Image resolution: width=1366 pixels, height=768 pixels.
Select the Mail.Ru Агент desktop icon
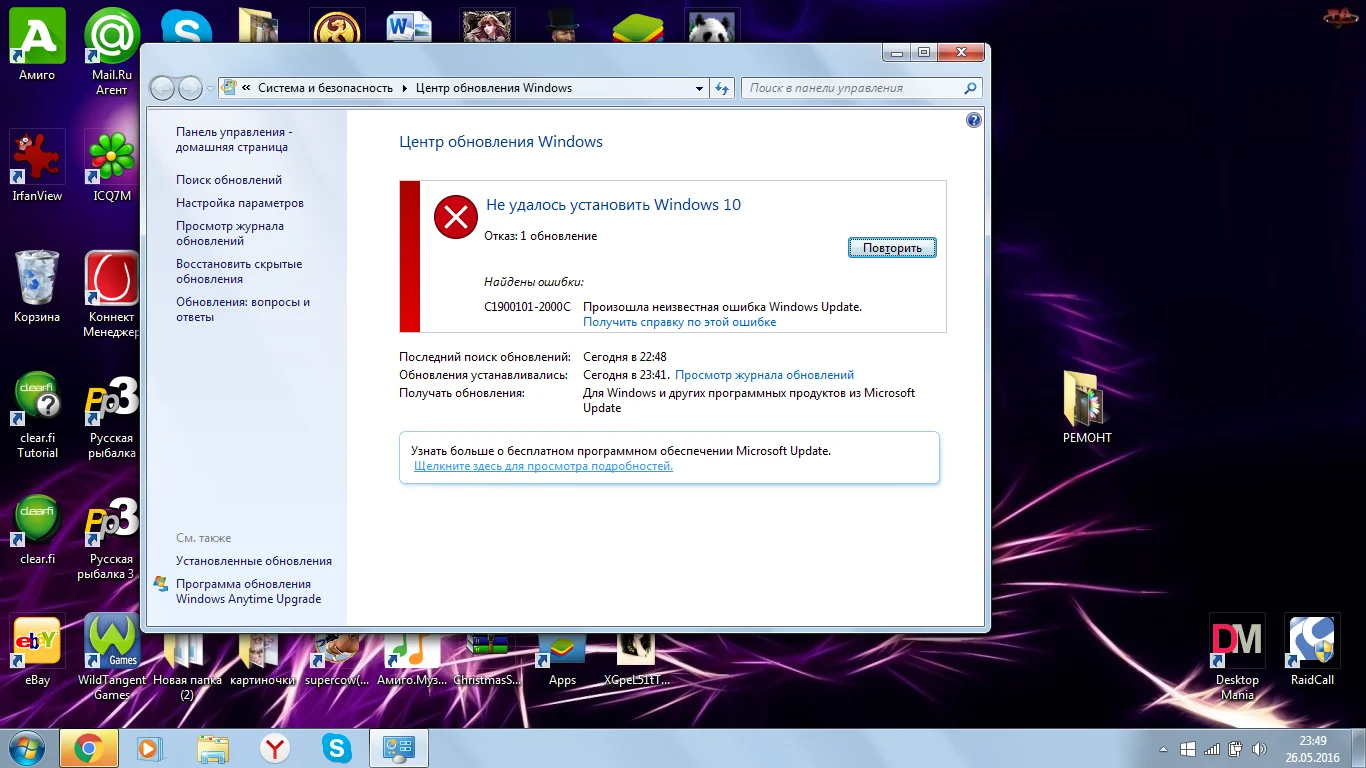[x=112, y=52]
